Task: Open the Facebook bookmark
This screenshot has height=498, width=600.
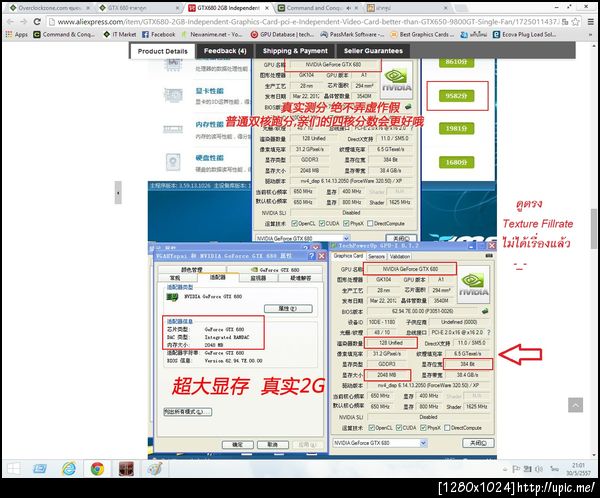Action: pyautogui.click(x=158, y=34)
